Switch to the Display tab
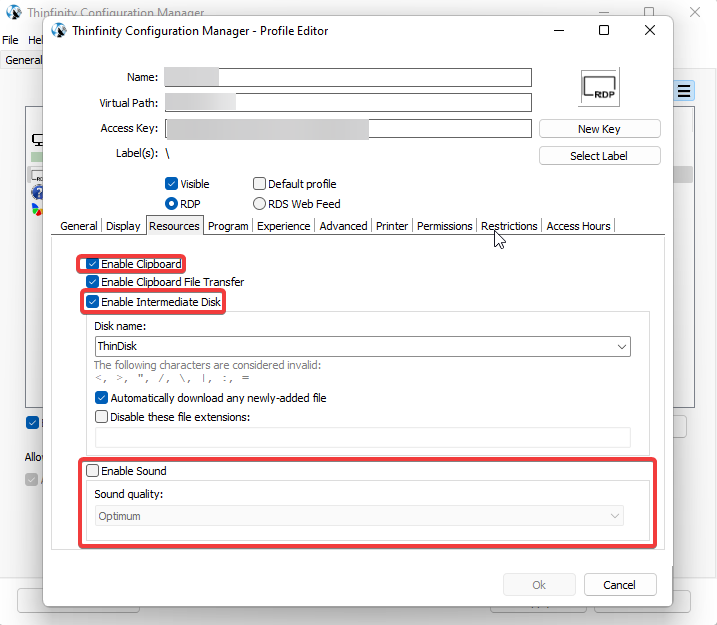This screenshot has height=625, width=717. click(x=123, y=226)
